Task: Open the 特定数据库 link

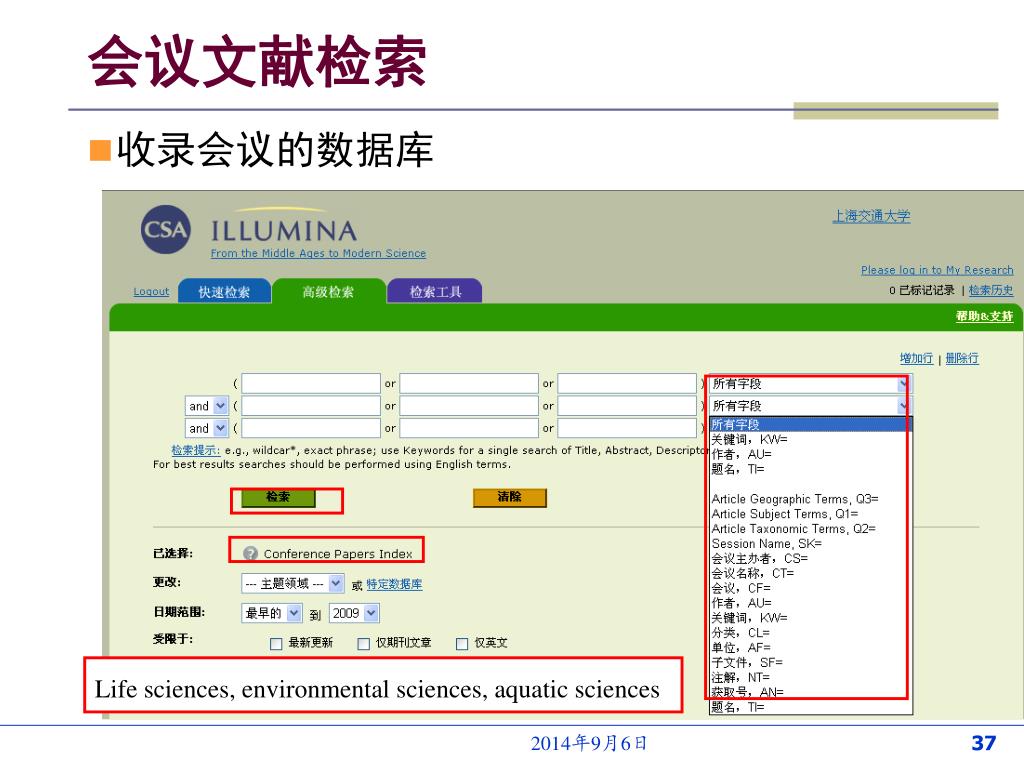Action: click(x=394, y=585)
